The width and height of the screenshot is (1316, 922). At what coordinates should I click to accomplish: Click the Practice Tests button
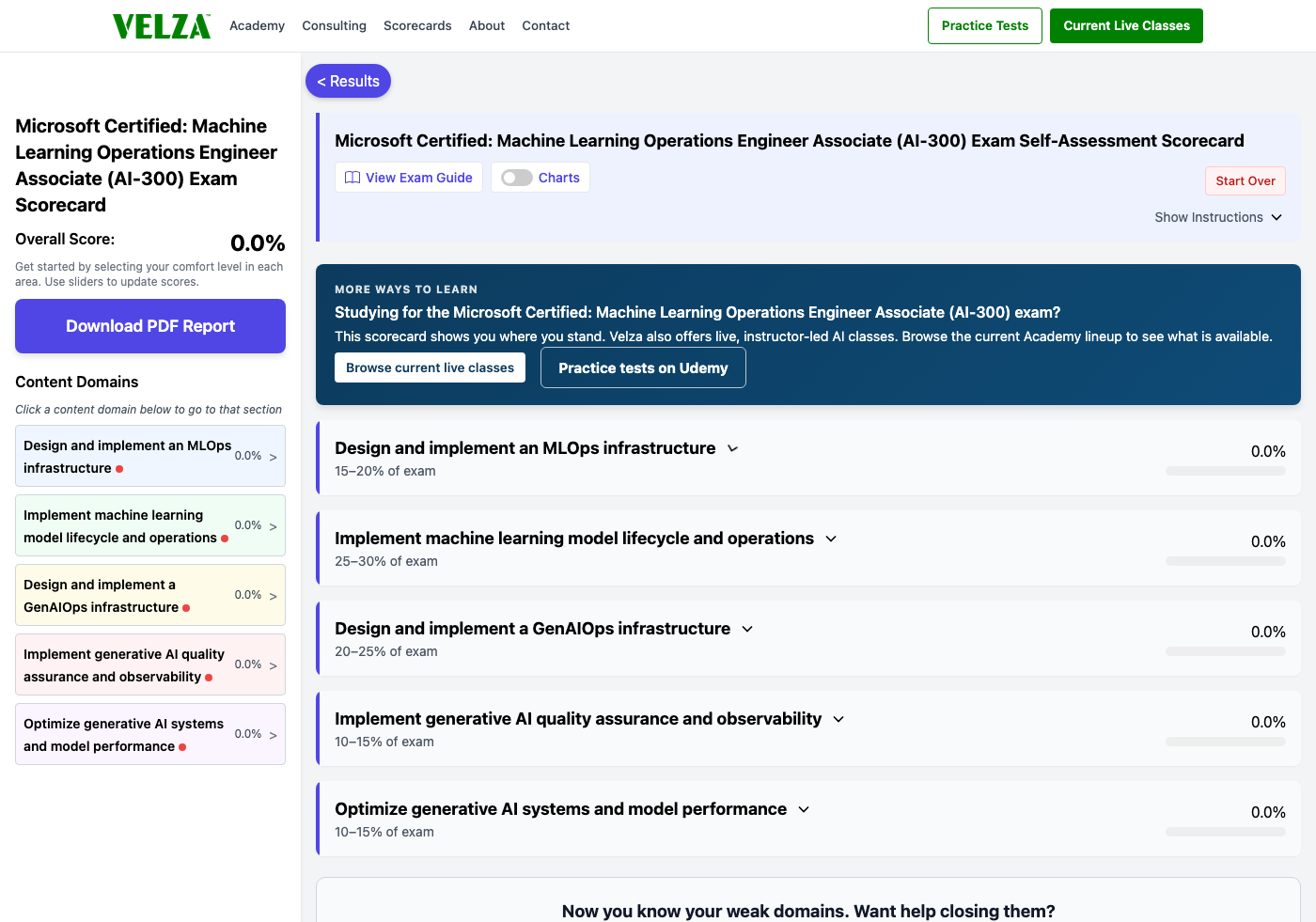[x=985, y=25]
